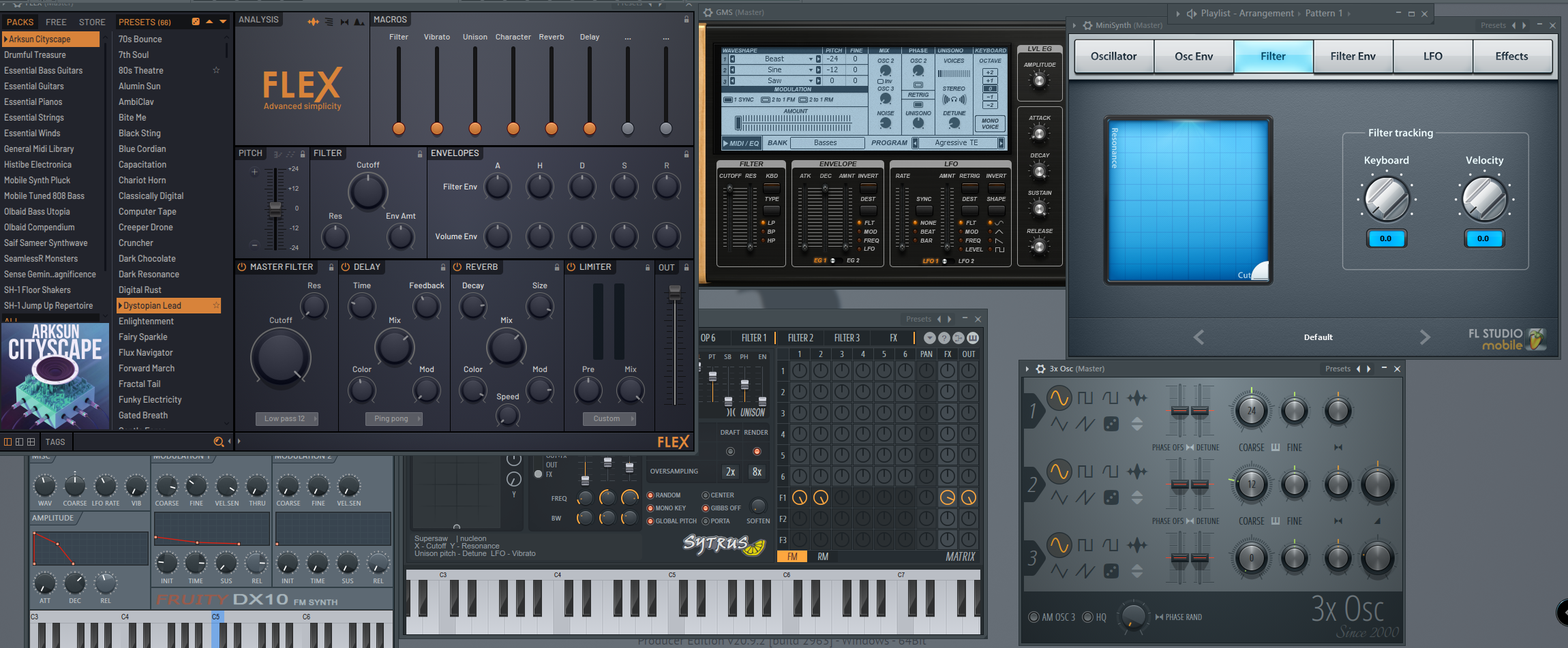Screen dimensions: 1568x648
Task: Click the random preset dice icon in FLEX
Action: [196, 22]
